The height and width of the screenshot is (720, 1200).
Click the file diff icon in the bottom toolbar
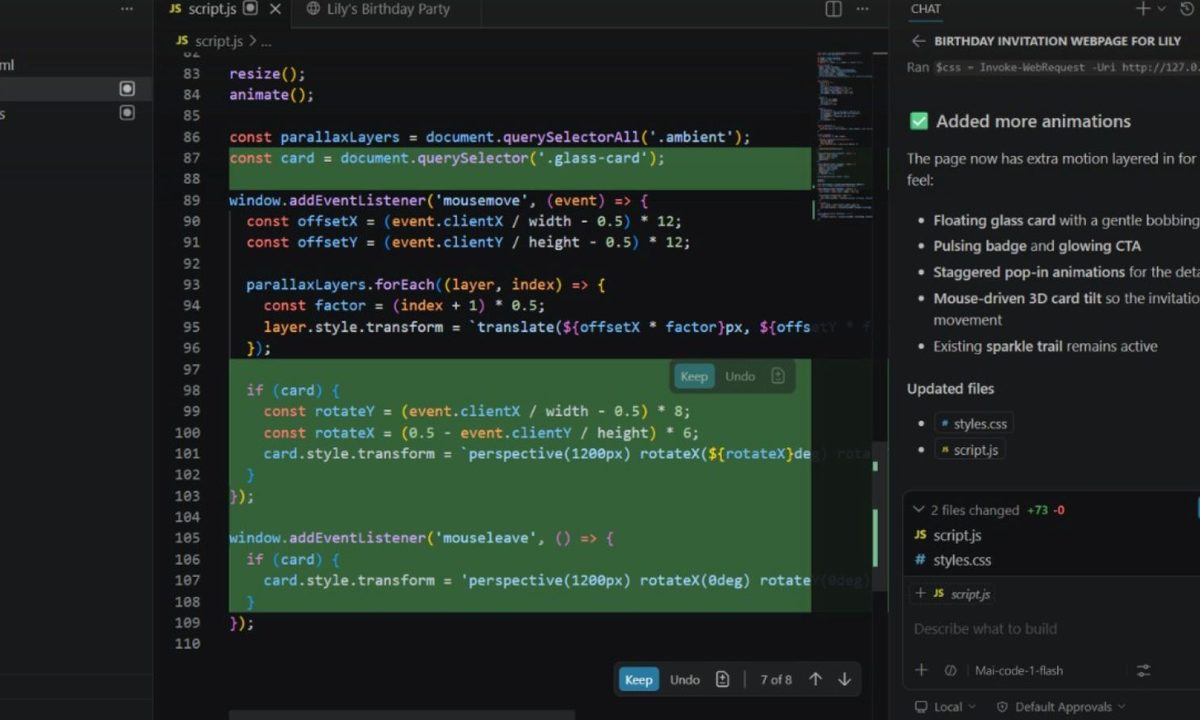(x=722, y=679)
